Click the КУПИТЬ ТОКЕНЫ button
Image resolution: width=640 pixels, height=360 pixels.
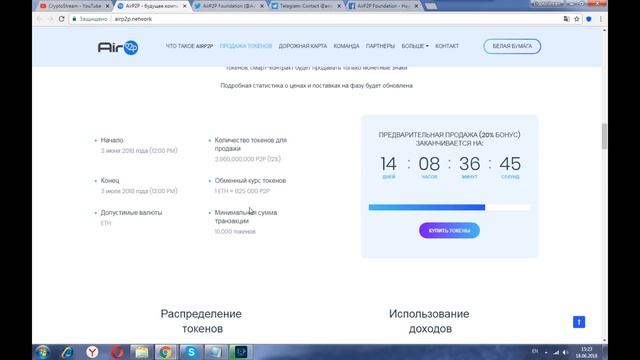click(449, 231)
